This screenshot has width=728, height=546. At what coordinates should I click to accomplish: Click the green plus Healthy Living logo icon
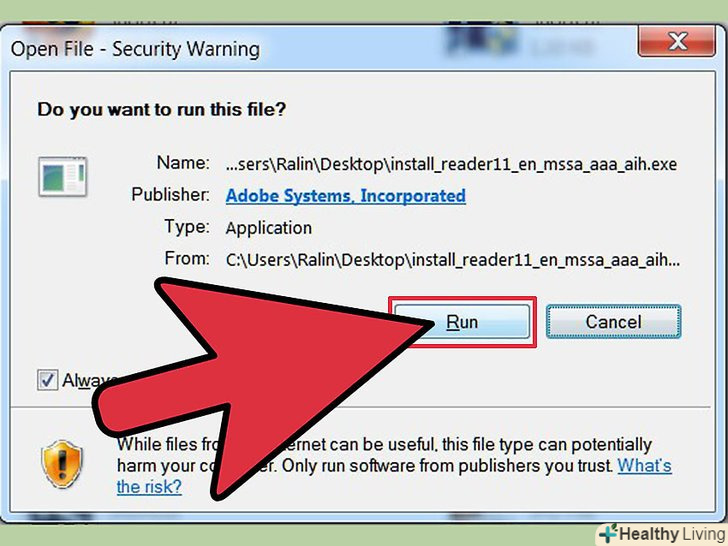click(x=607, y=534)
